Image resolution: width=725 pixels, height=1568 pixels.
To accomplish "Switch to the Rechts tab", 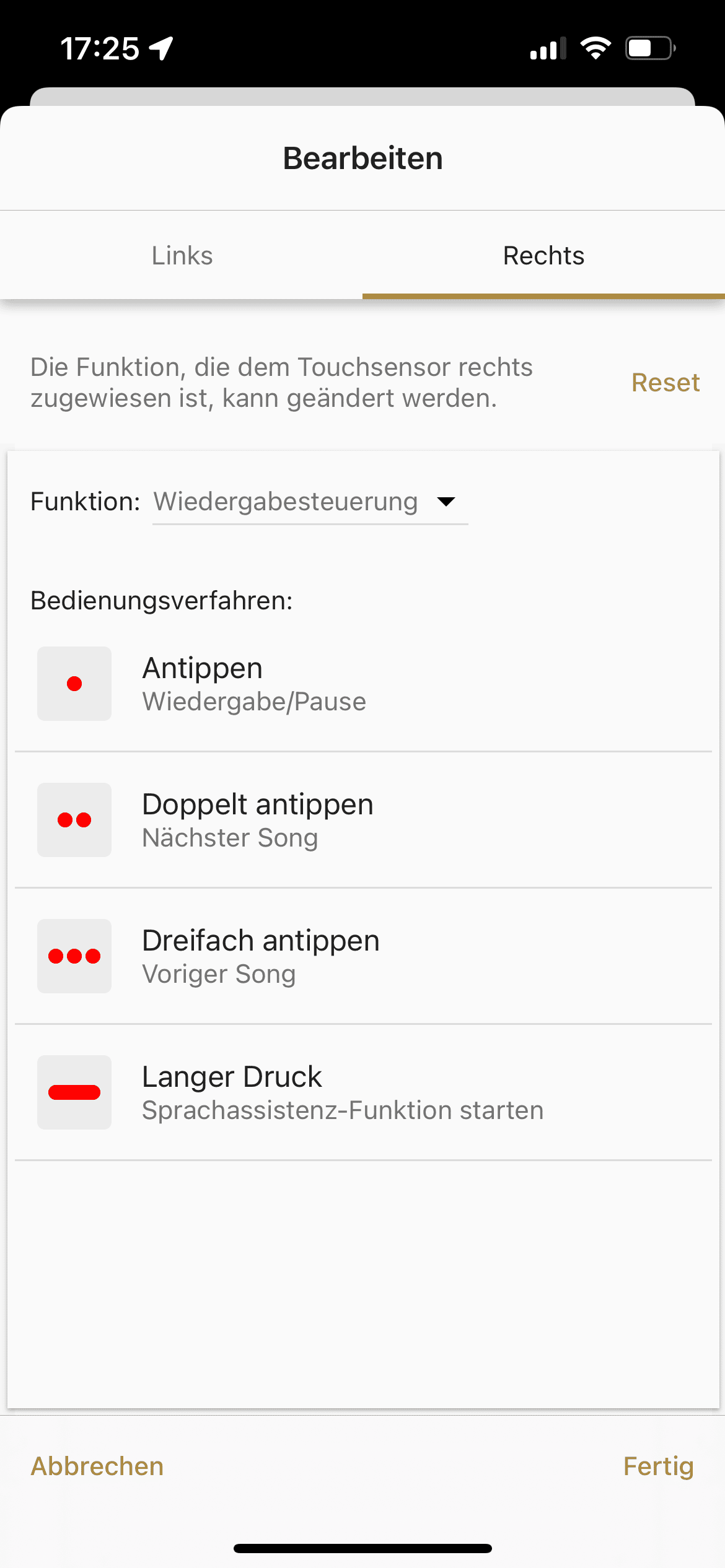I will point(543,256).
